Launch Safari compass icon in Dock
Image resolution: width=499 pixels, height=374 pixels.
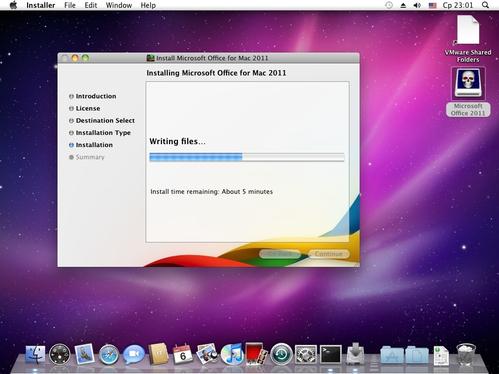tap(109, 354)
